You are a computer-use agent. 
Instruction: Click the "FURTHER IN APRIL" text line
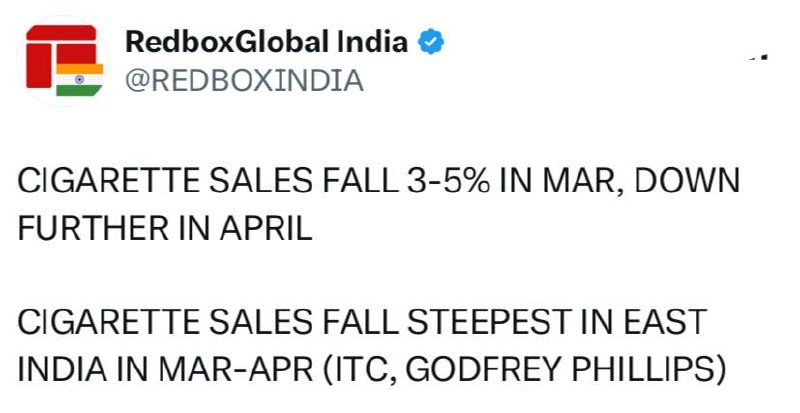[x=165, y=227]
